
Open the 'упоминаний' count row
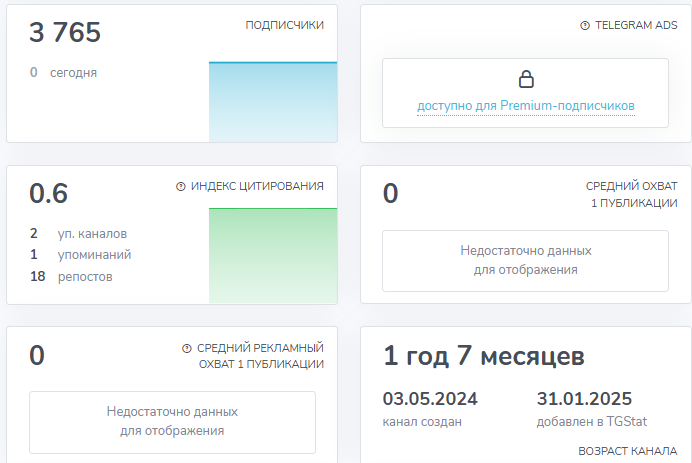pos(93,255)
